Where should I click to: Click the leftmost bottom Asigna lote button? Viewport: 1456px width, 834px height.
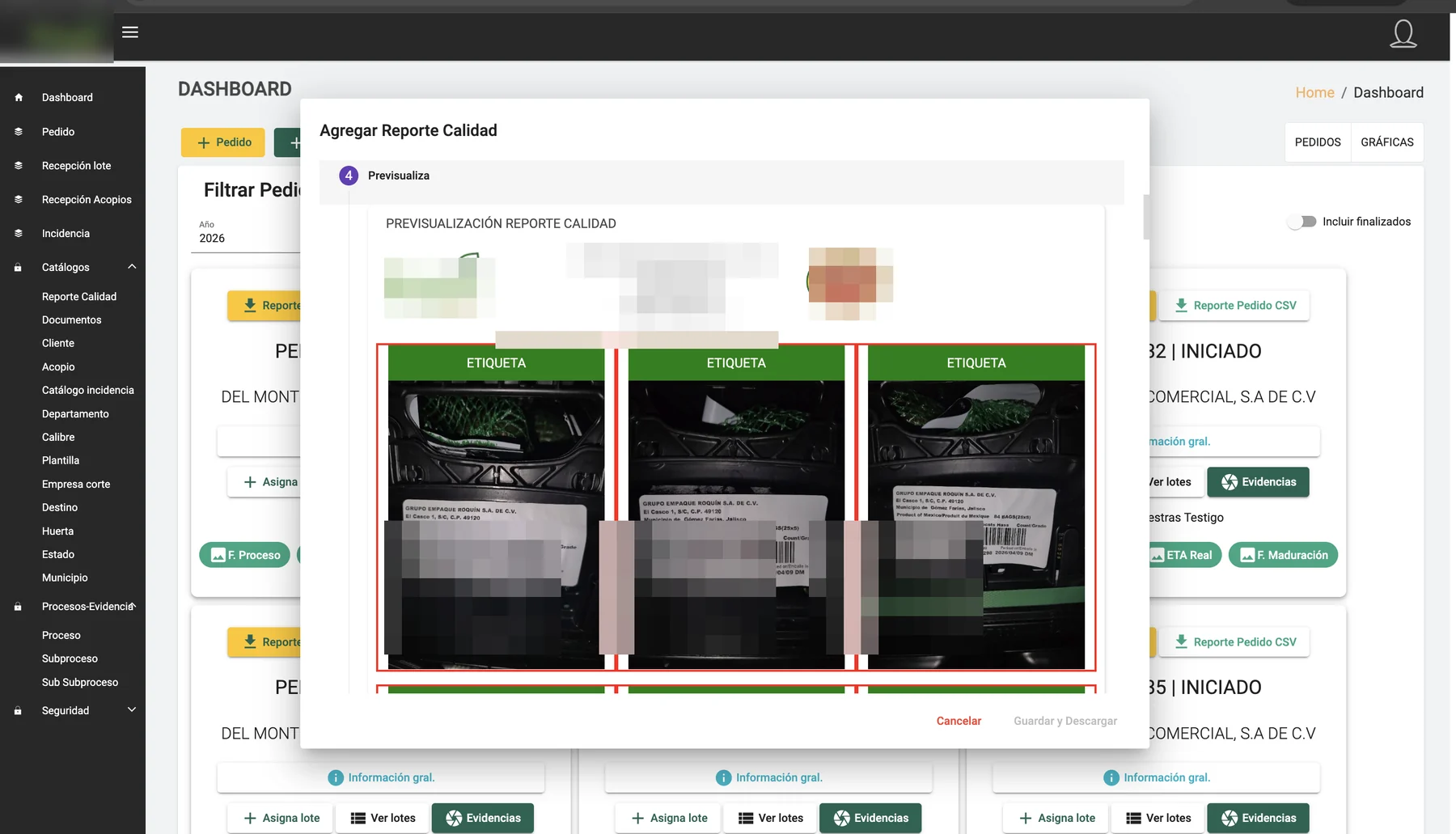coord(281,818)
